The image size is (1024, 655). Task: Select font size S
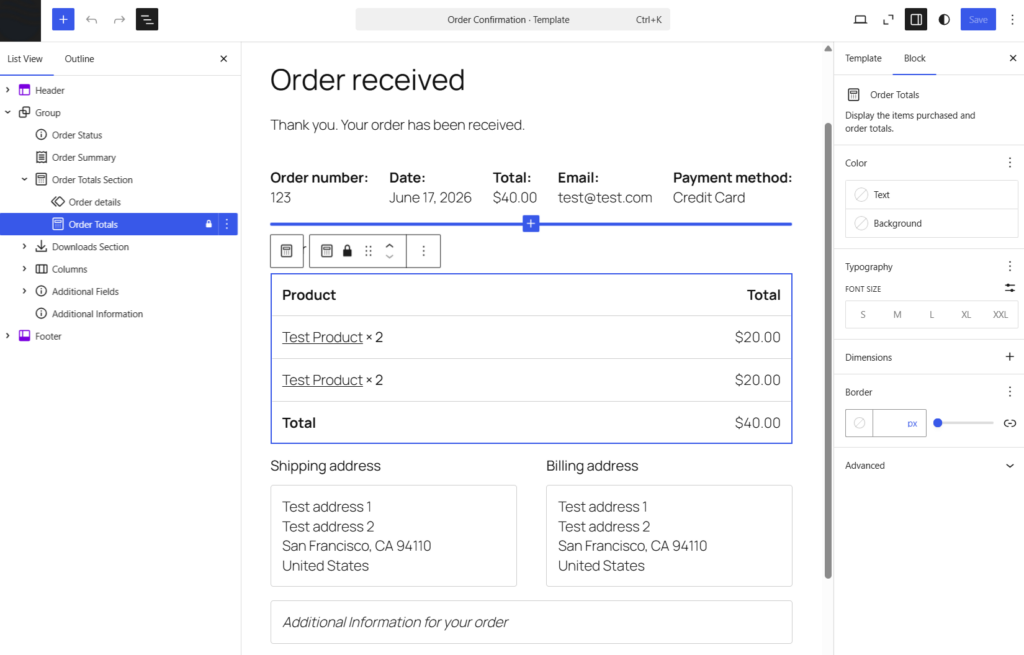tap(863, 315)
